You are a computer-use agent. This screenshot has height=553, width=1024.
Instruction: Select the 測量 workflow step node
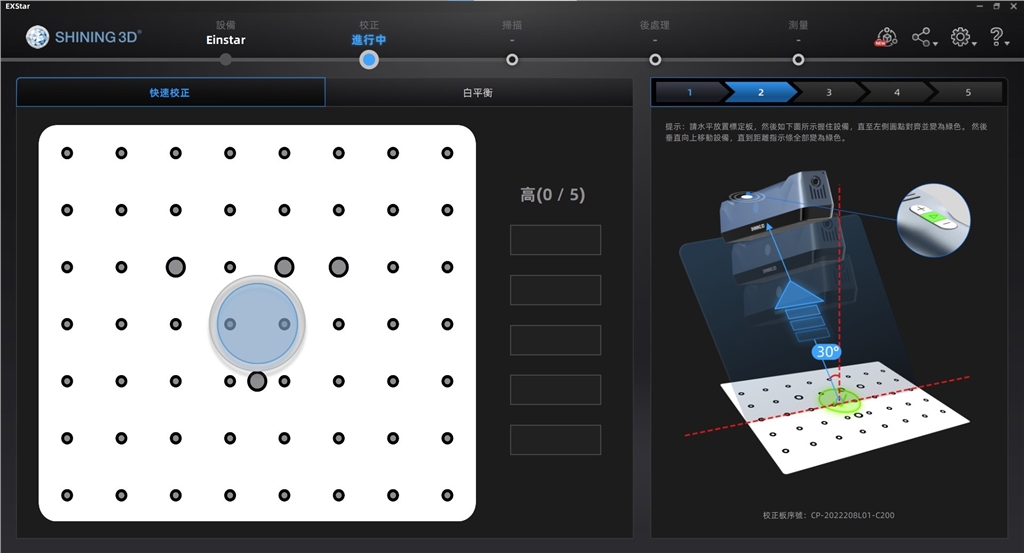[798, 59]
